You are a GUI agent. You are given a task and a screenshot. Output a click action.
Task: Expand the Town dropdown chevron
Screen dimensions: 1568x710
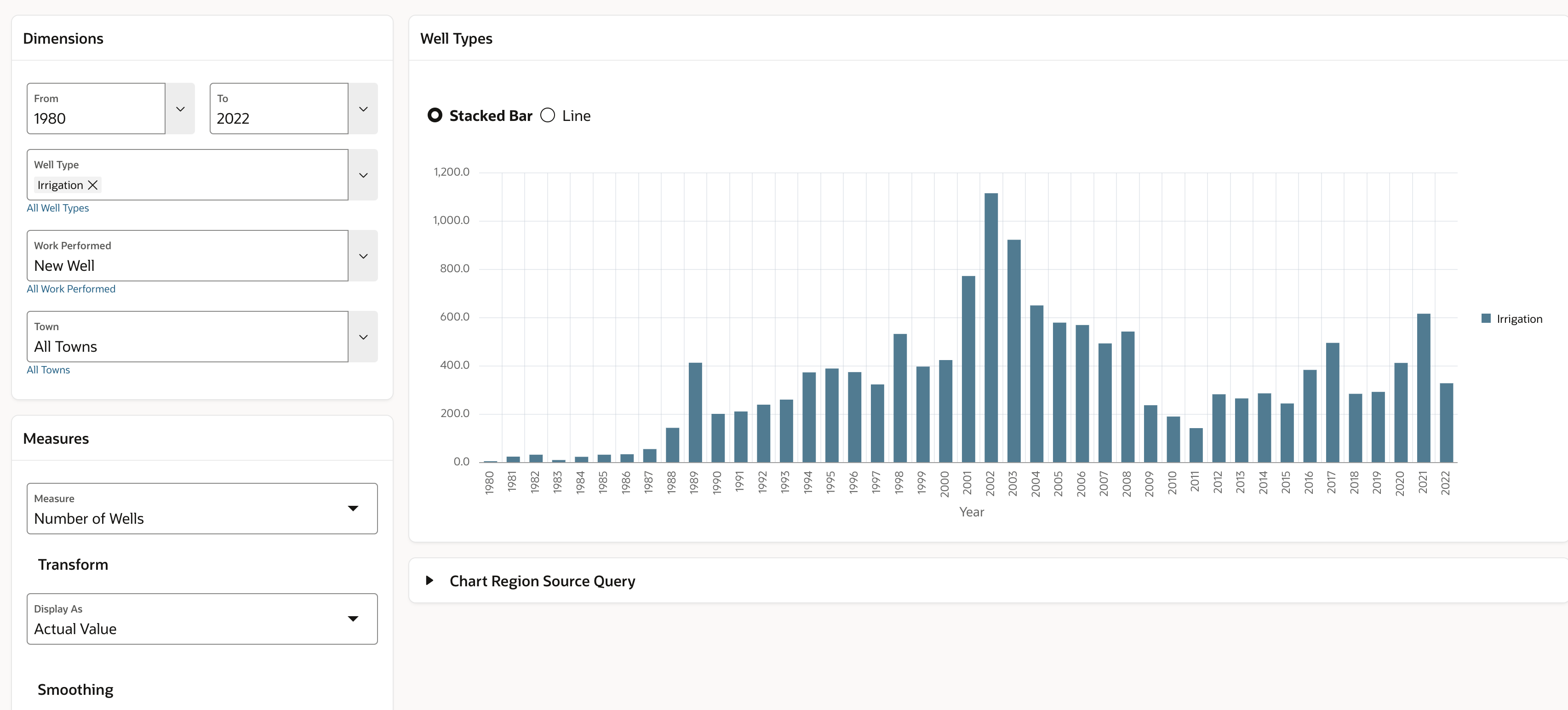363,338
